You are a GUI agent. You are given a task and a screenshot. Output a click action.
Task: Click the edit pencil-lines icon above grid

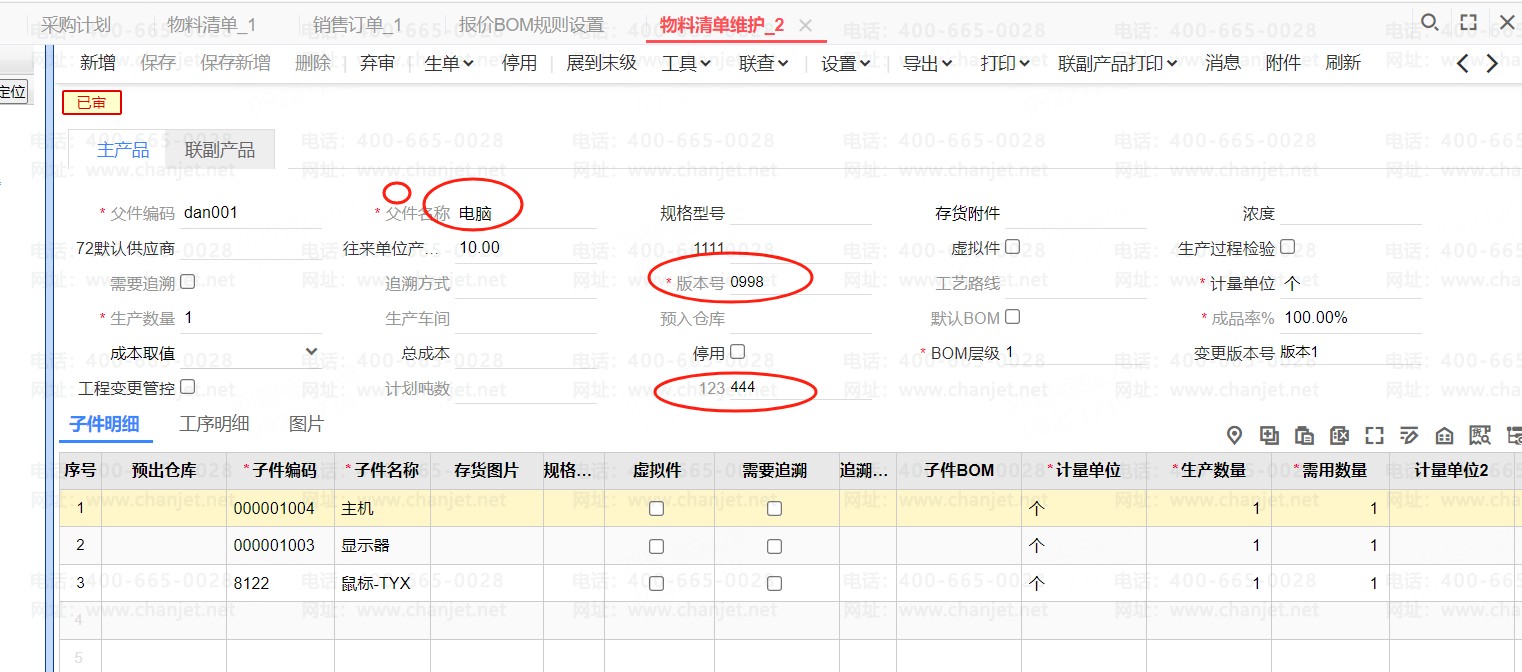[x=1409, y=435]
